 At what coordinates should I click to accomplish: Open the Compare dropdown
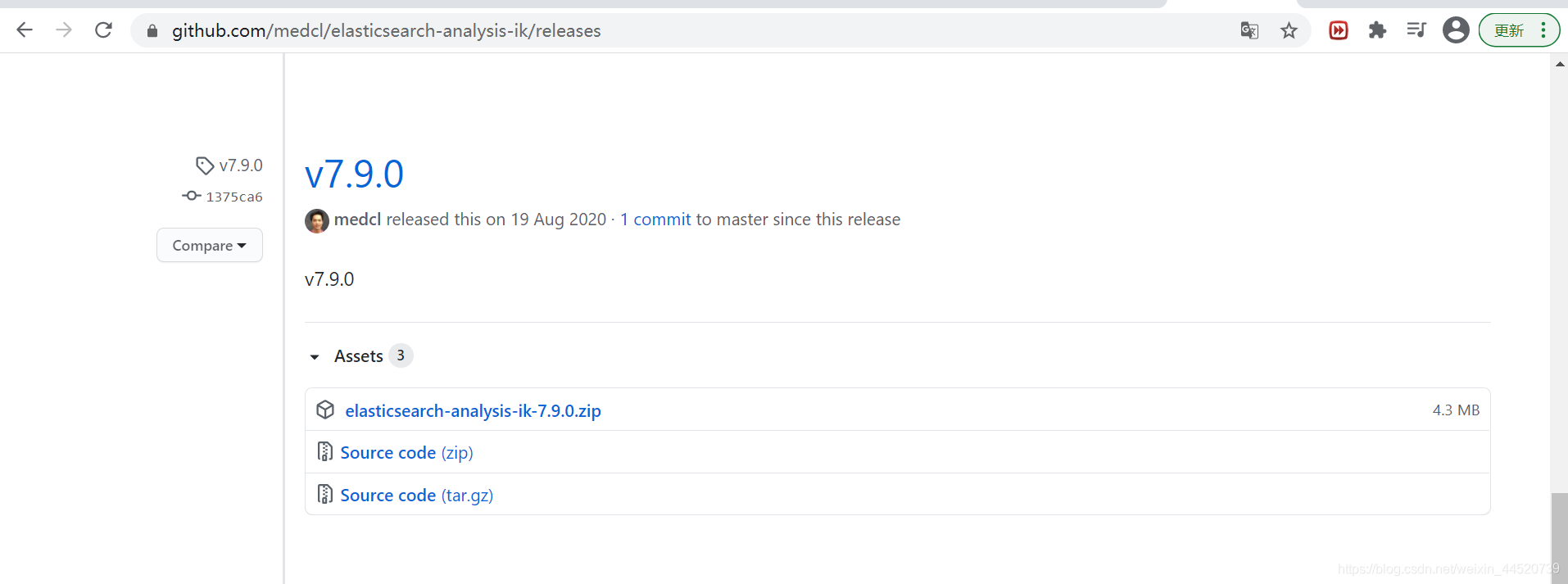point(210,245)
